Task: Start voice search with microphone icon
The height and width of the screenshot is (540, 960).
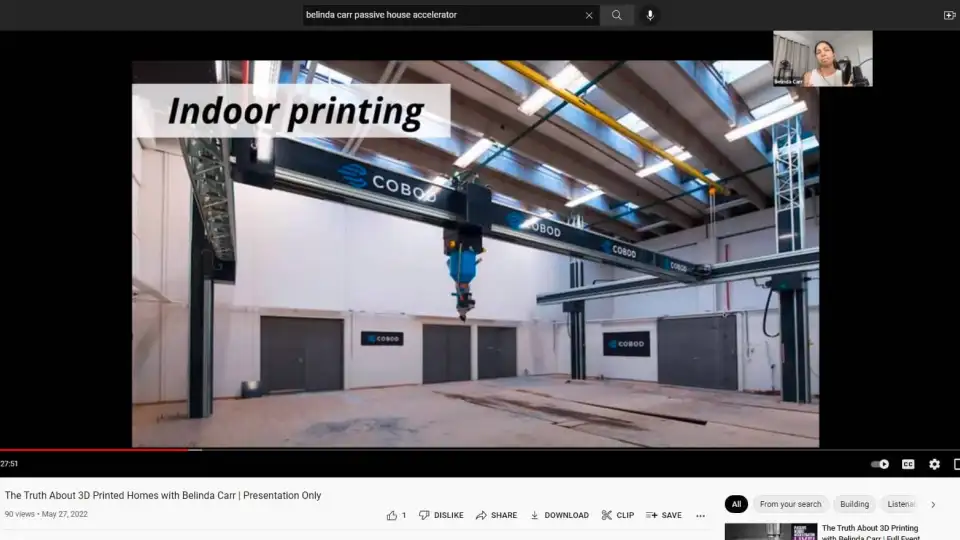Action: [x=650, y=15]
